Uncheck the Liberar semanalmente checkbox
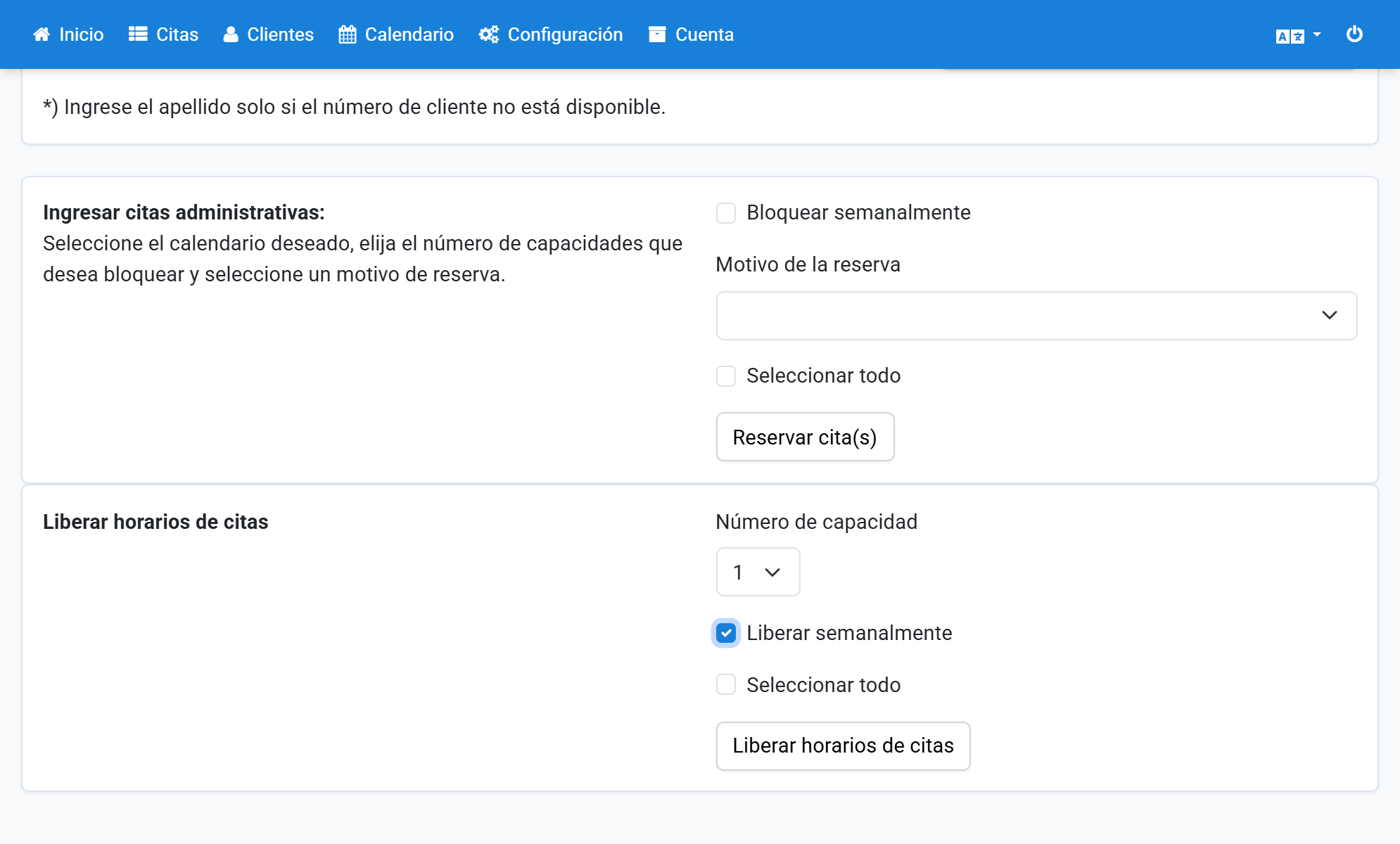Viewport: 1400px width, 844px height. 726,634
